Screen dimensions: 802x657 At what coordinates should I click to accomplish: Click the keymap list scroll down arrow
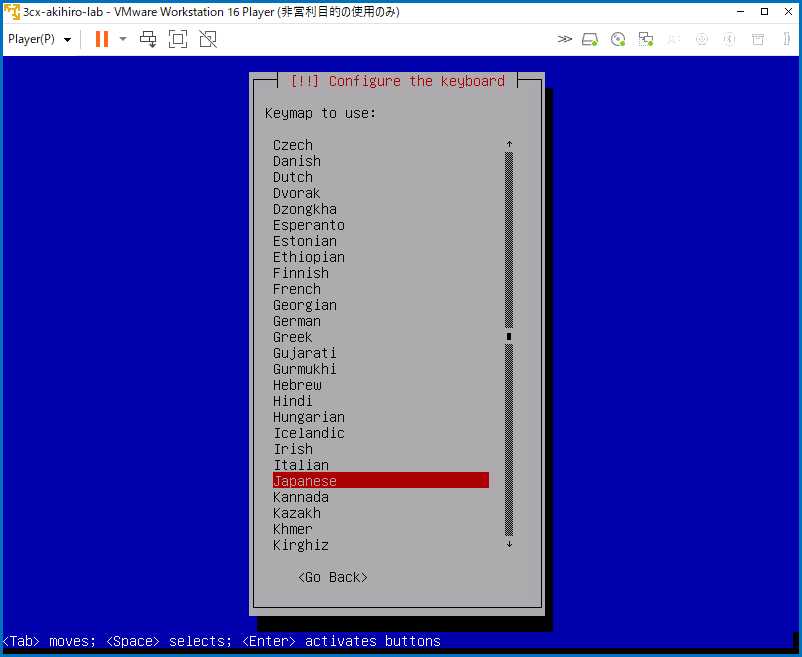(x=509, y=544)
